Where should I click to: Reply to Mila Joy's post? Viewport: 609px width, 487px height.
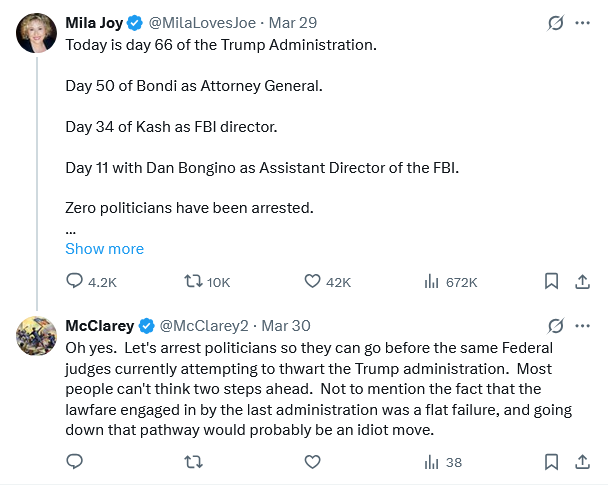coord(75,282)
